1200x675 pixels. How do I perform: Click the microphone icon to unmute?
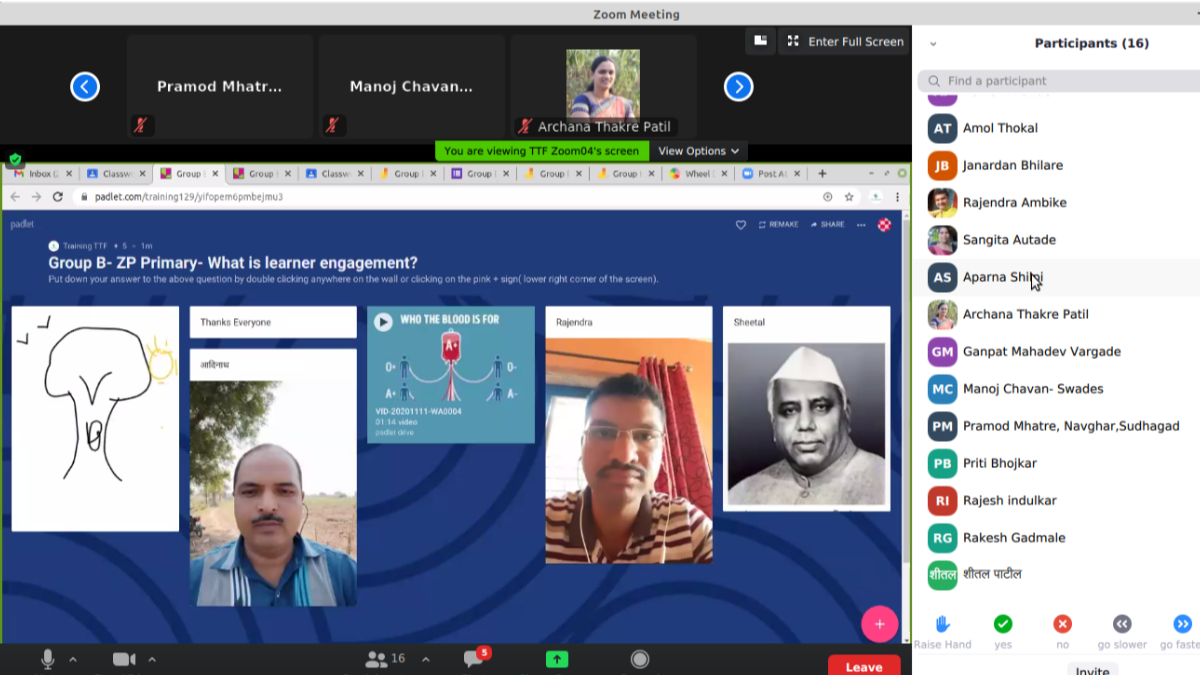(x=47, y=659)
